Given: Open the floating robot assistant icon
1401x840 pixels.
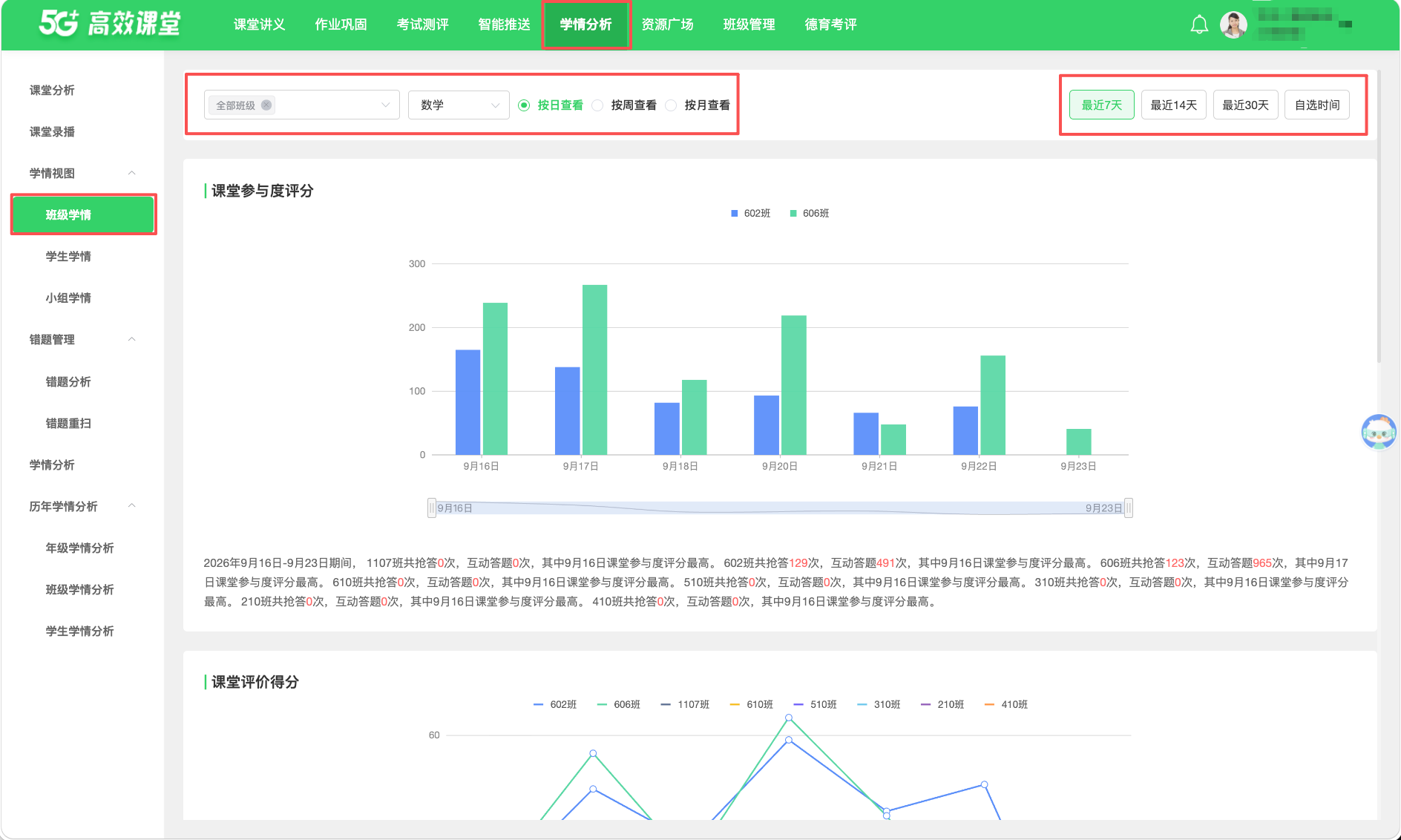Looking at the screenshot, I should pos(1379,431).
